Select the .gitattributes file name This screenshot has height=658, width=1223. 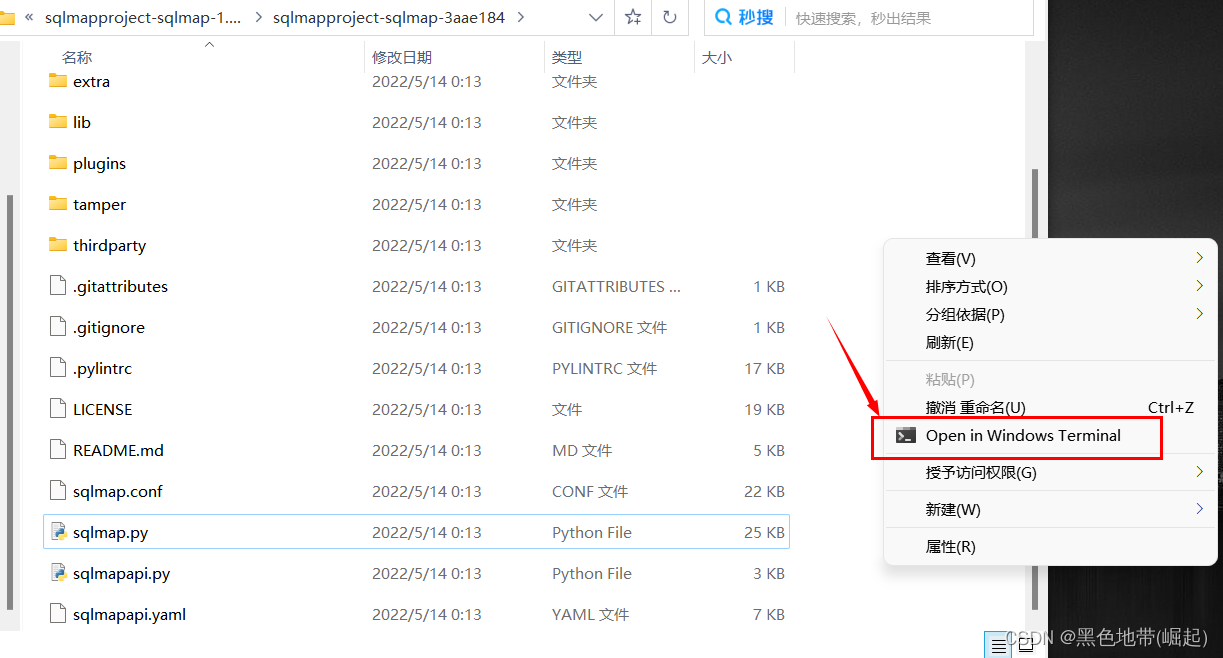120,286
